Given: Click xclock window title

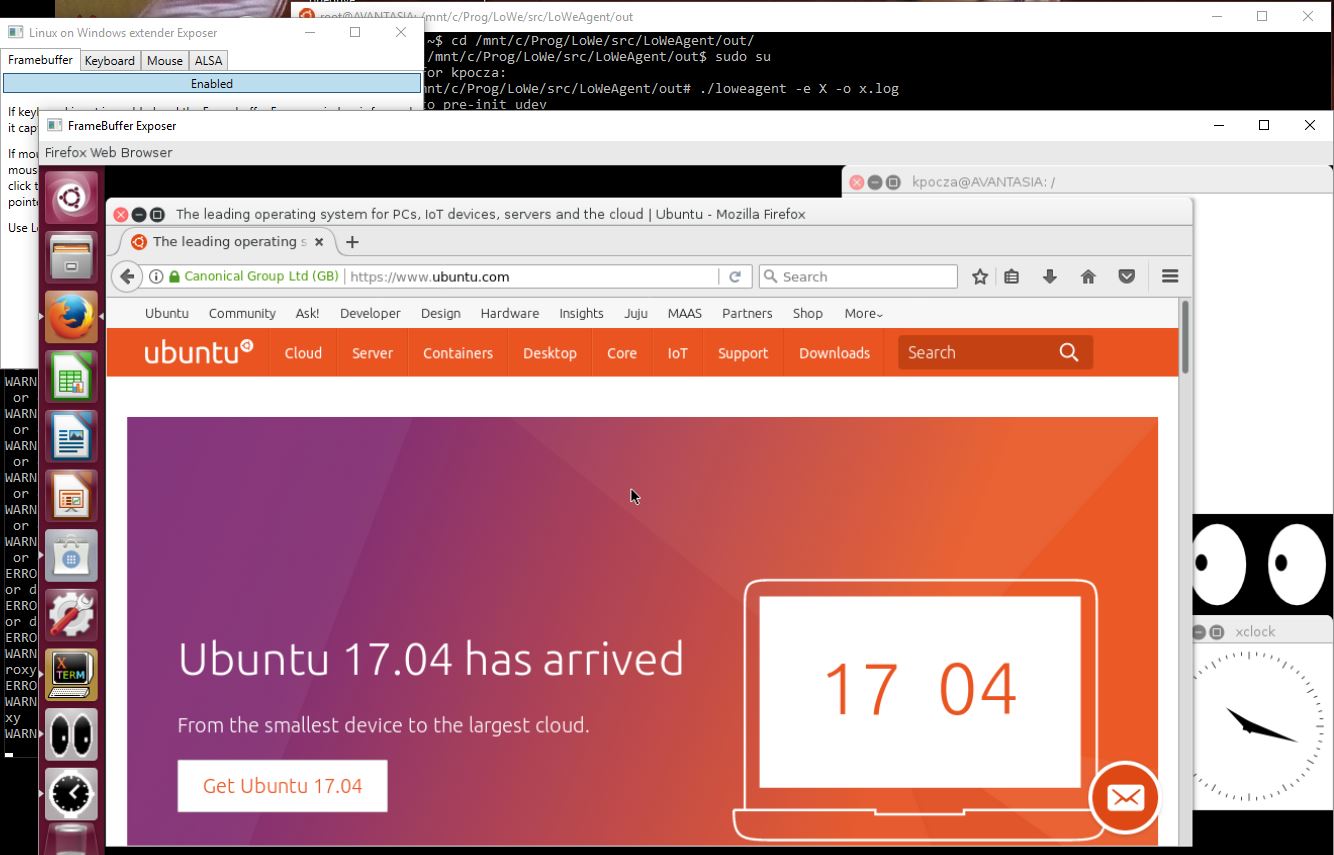Looking at the screenshot, I should pos(1255,632).
